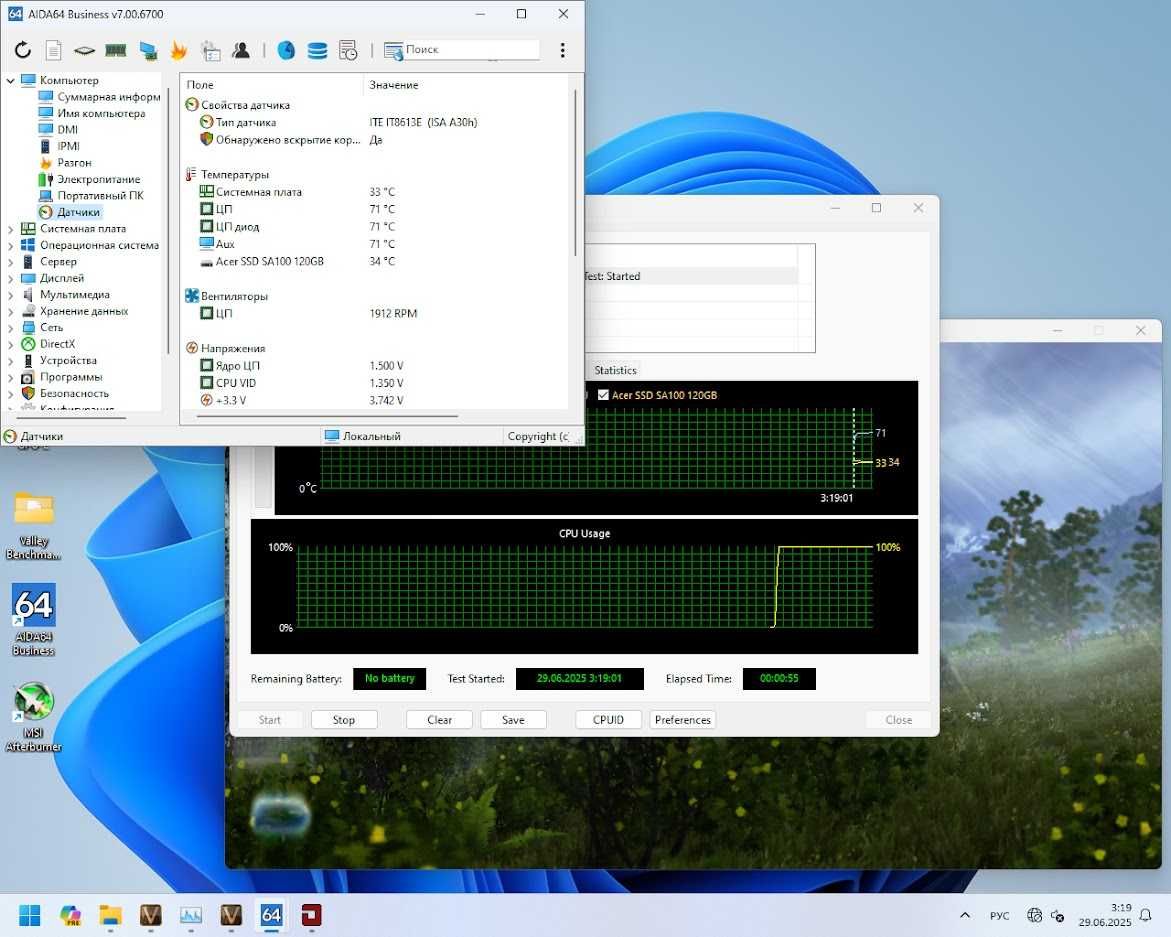Click the network globe tray icon
This screenshot has height=937, width=1171.
click(1034, 915)
